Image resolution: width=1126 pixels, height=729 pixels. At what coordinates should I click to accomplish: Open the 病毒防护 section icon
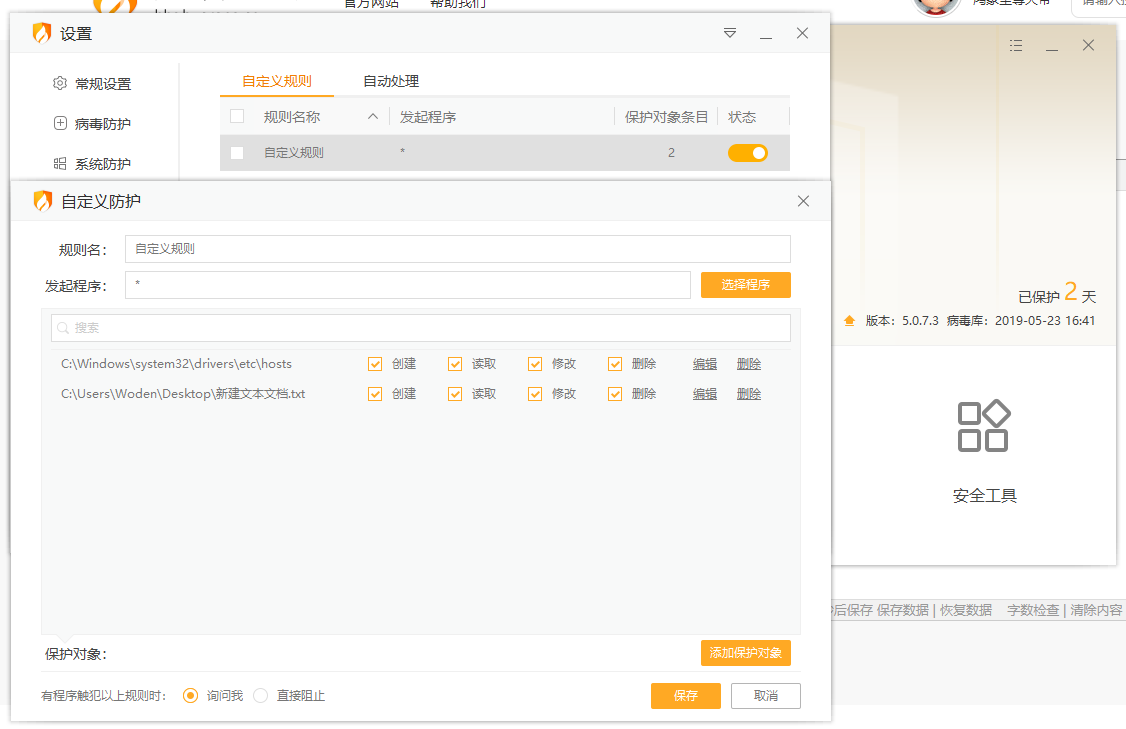(x=59, y=124)
